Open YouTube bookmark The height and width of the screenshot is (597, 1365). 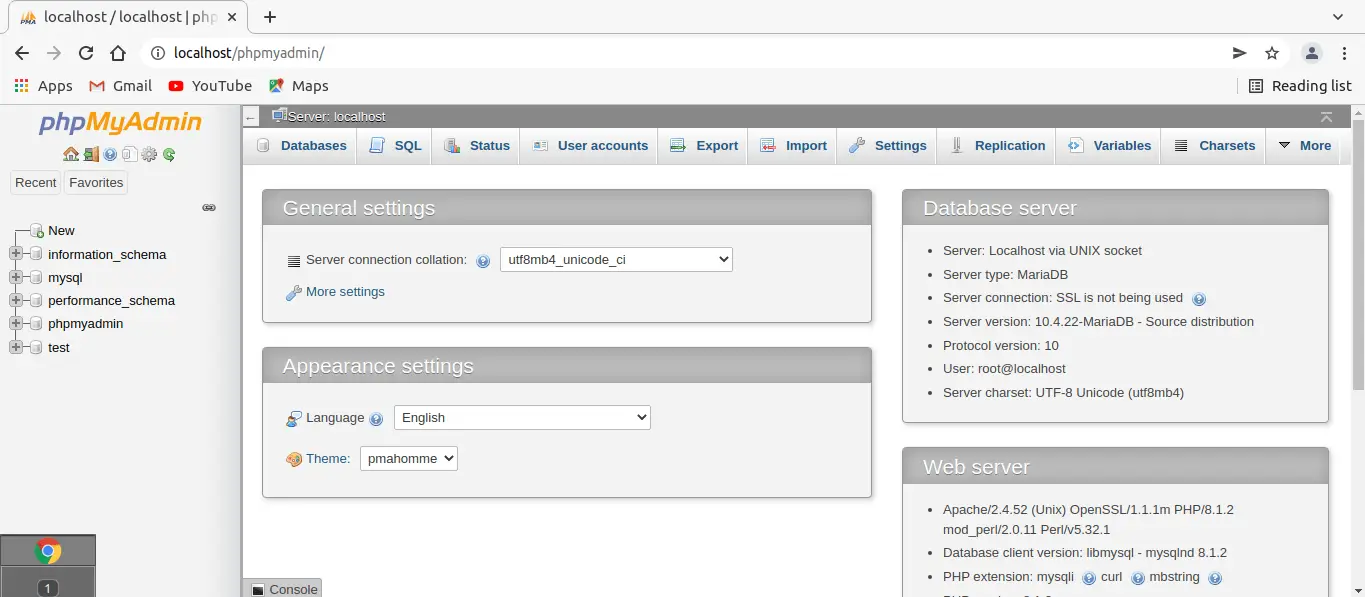(210, 86)
